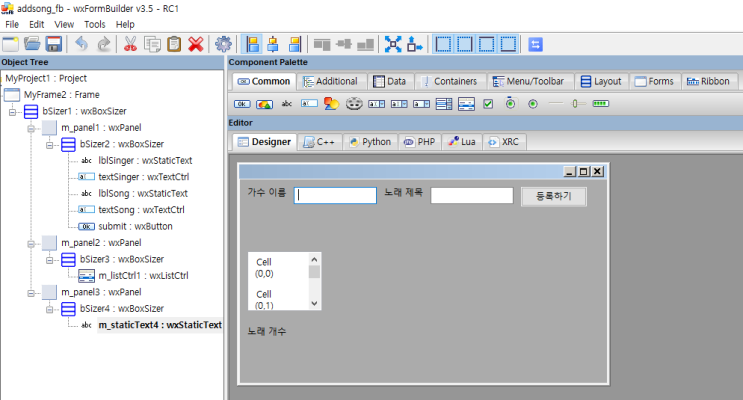743x400 pixels.
Task: Add a wxGauge progress bar component
Action: [600, 104]
